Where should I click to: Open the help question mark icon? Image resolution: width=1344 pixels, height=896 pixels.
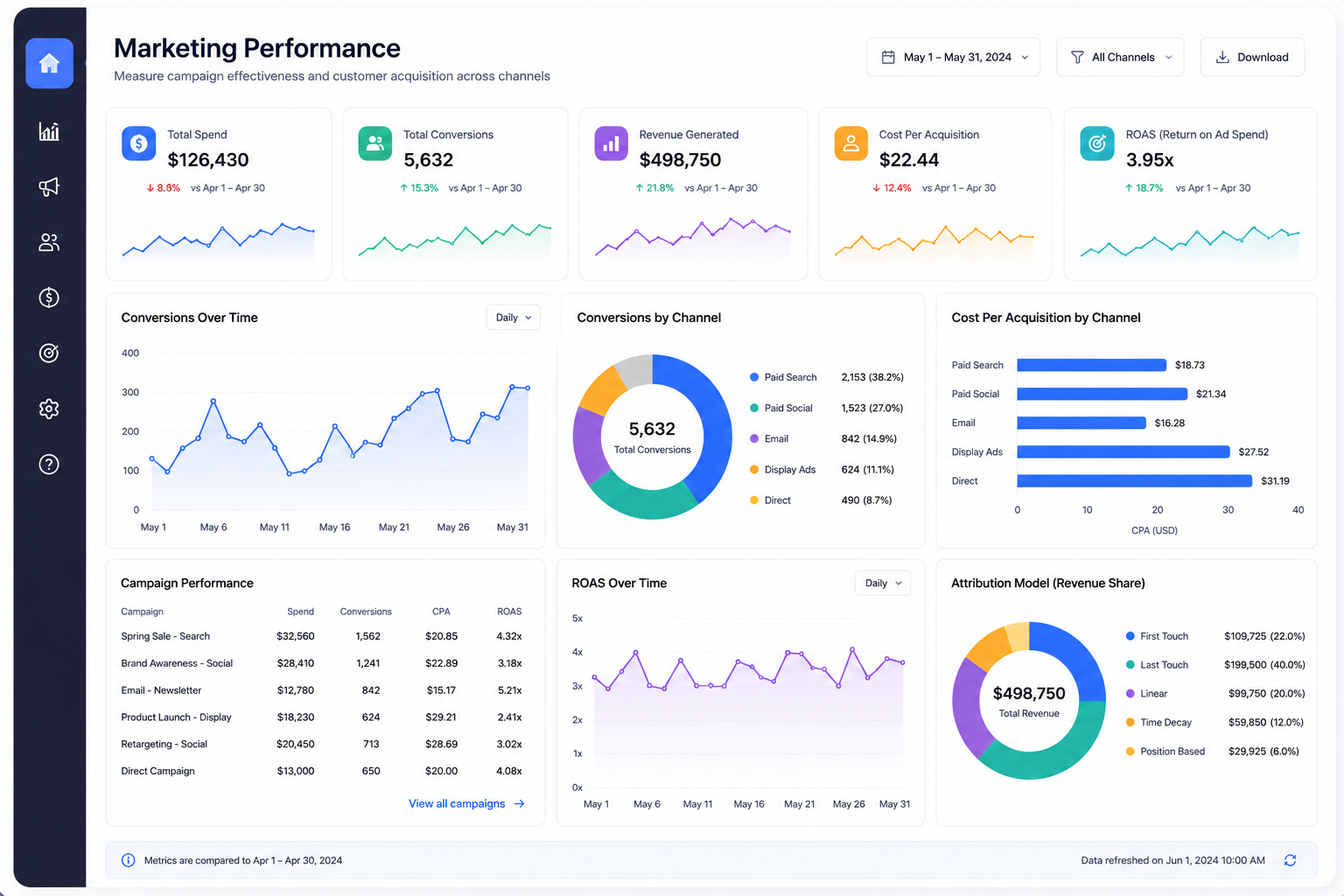pyautogui.click(x=49, y=464)
